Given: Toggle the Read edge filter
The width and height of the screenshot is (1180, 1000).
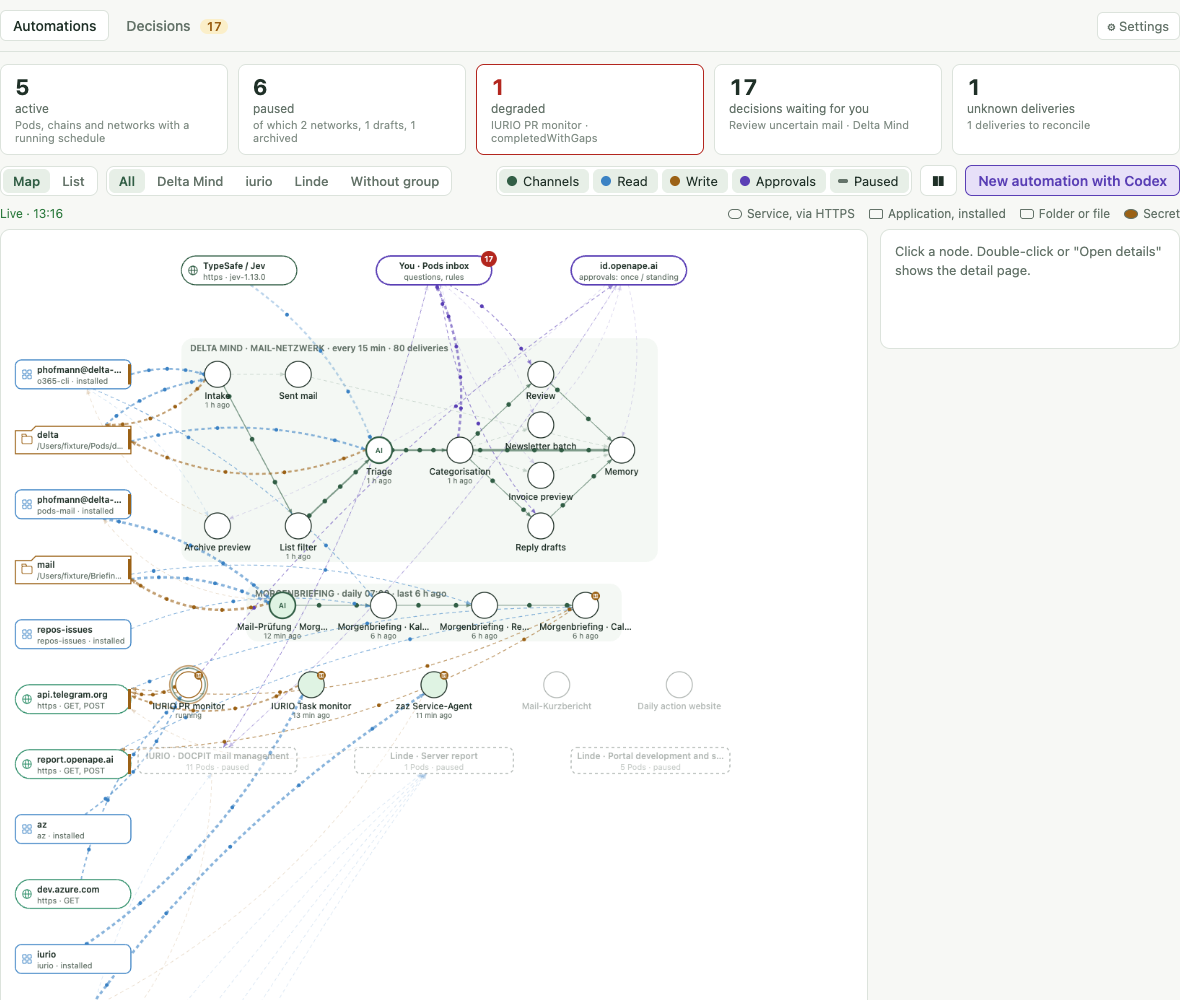Looking at the screenshot, I should [625, 181].
